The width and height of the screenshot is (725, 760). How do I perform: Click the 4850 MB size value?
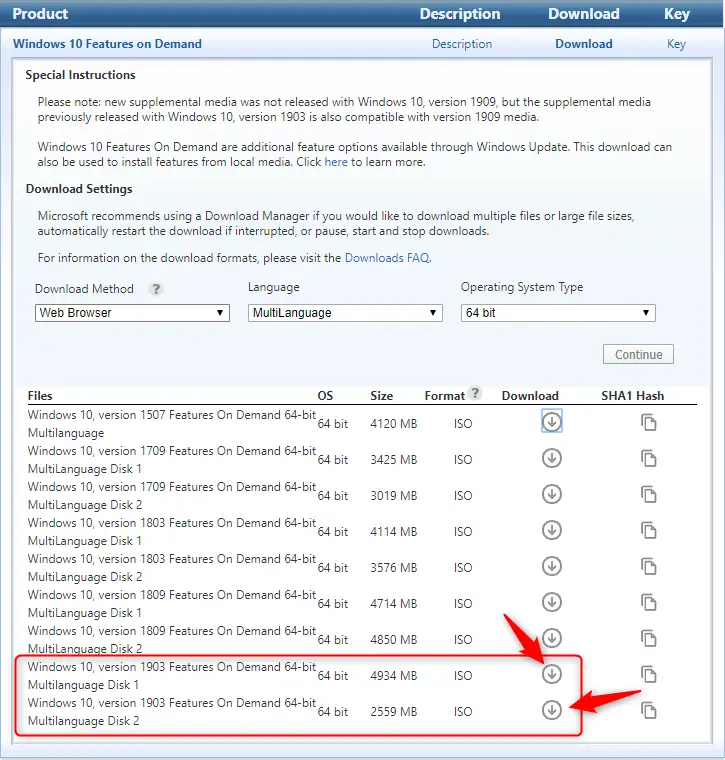394,640
